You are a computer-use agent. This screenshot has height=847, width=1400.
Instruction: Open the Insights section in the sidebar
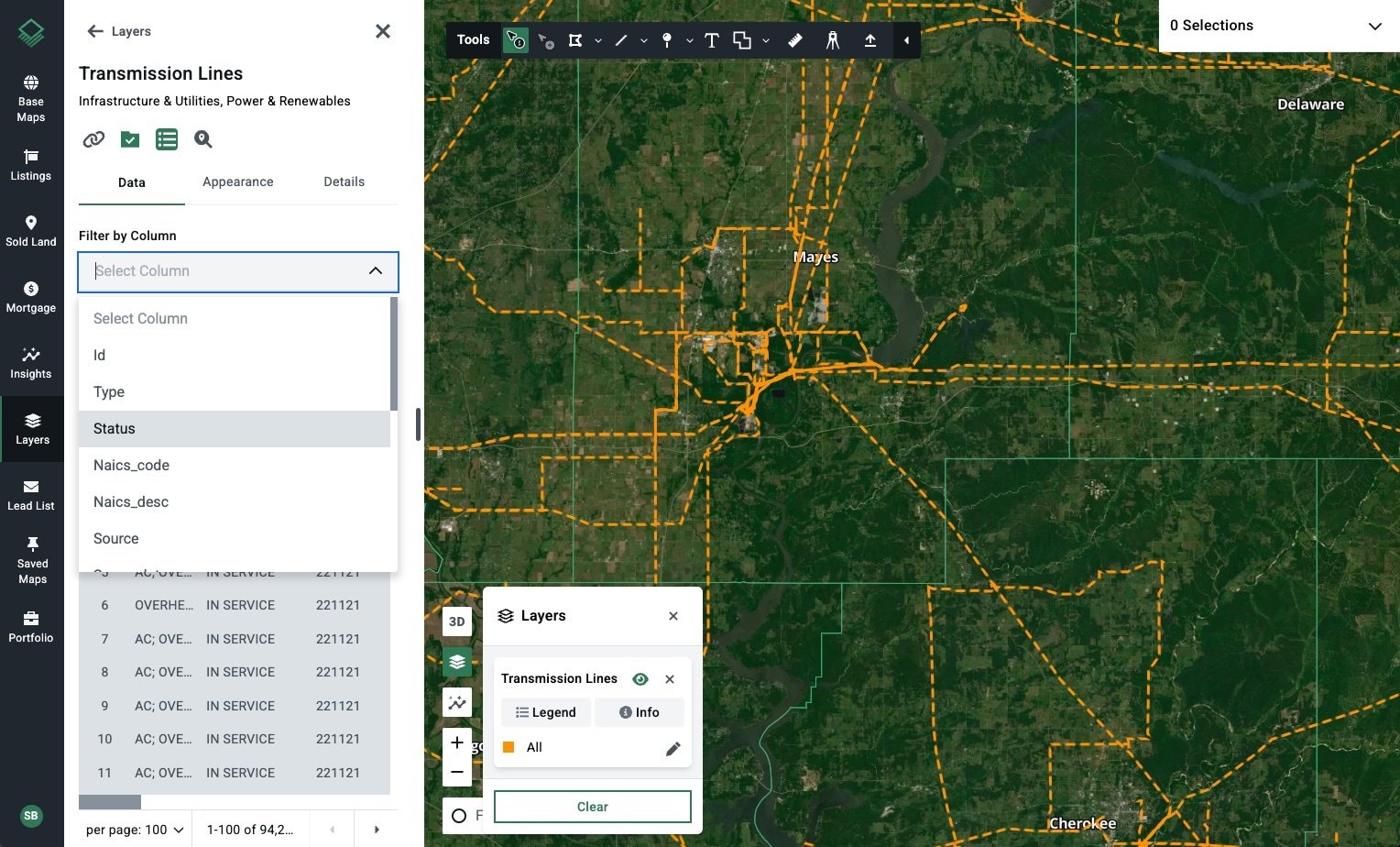point(31,362)
